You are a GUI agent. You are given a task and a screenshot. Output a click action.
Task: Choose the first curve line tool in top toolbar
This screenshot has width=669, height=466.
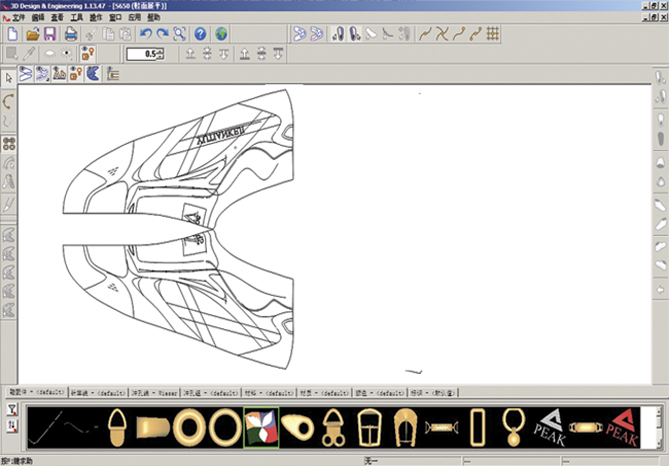[425, 33]
